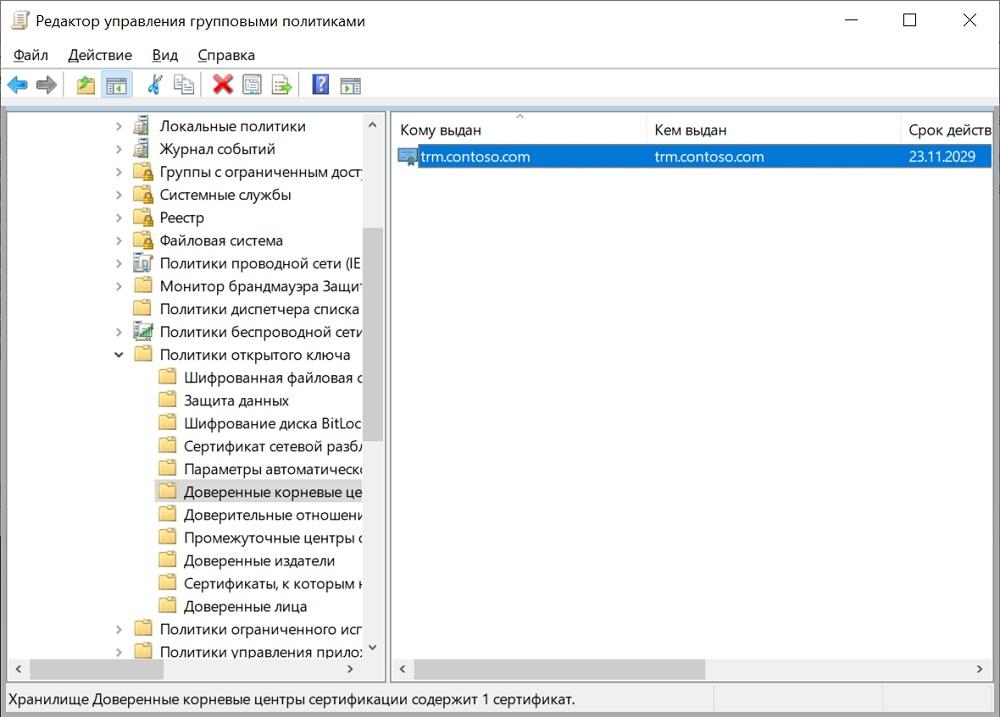Click Доверенные издатели folder icon

point(168,560)
